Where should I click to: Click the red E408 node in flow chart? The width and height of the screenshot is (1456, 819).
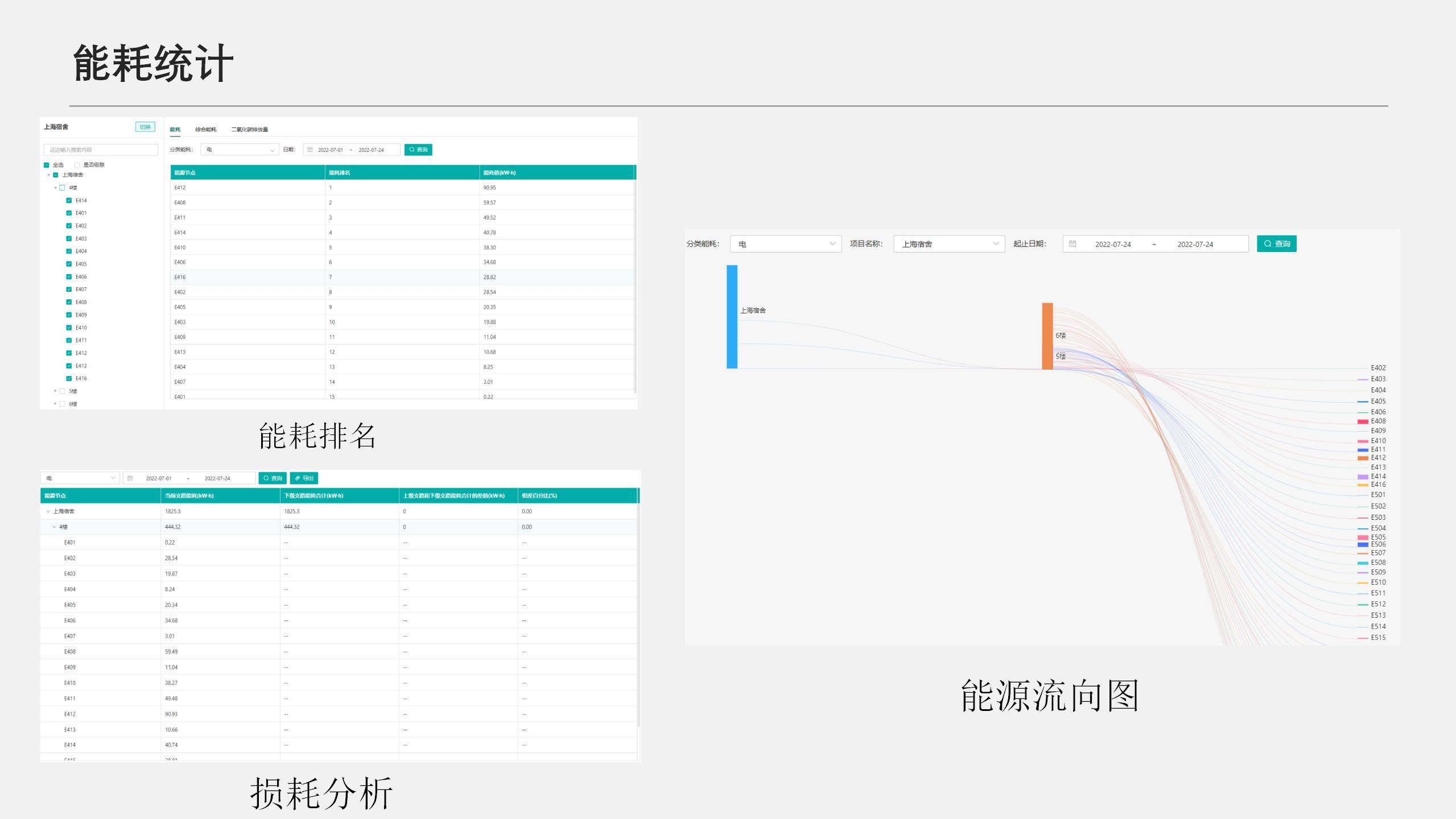pos(1363,421)
